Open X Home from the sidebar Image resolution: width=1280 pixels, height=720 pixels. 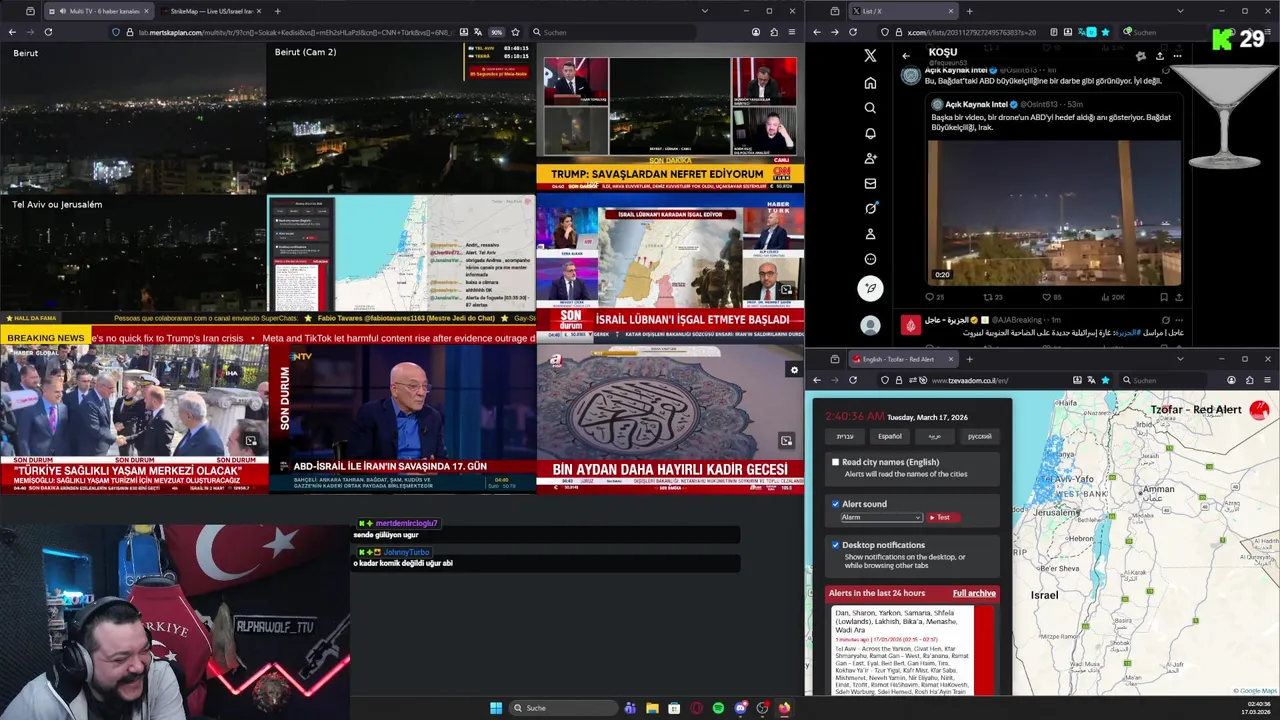[x=870, y=83]
